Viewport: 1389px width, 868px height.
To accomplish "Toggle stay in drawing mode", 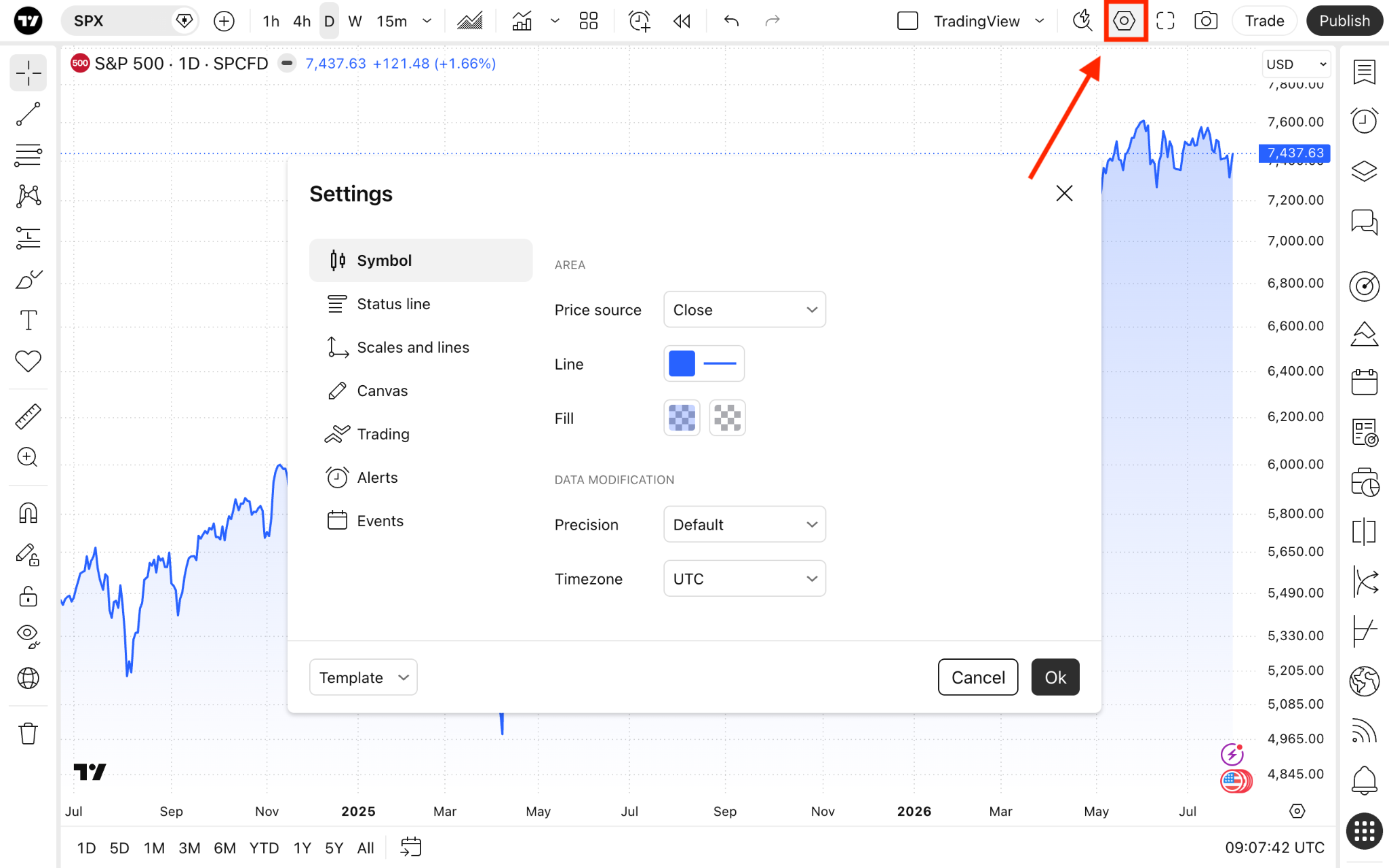I will 28,555.
